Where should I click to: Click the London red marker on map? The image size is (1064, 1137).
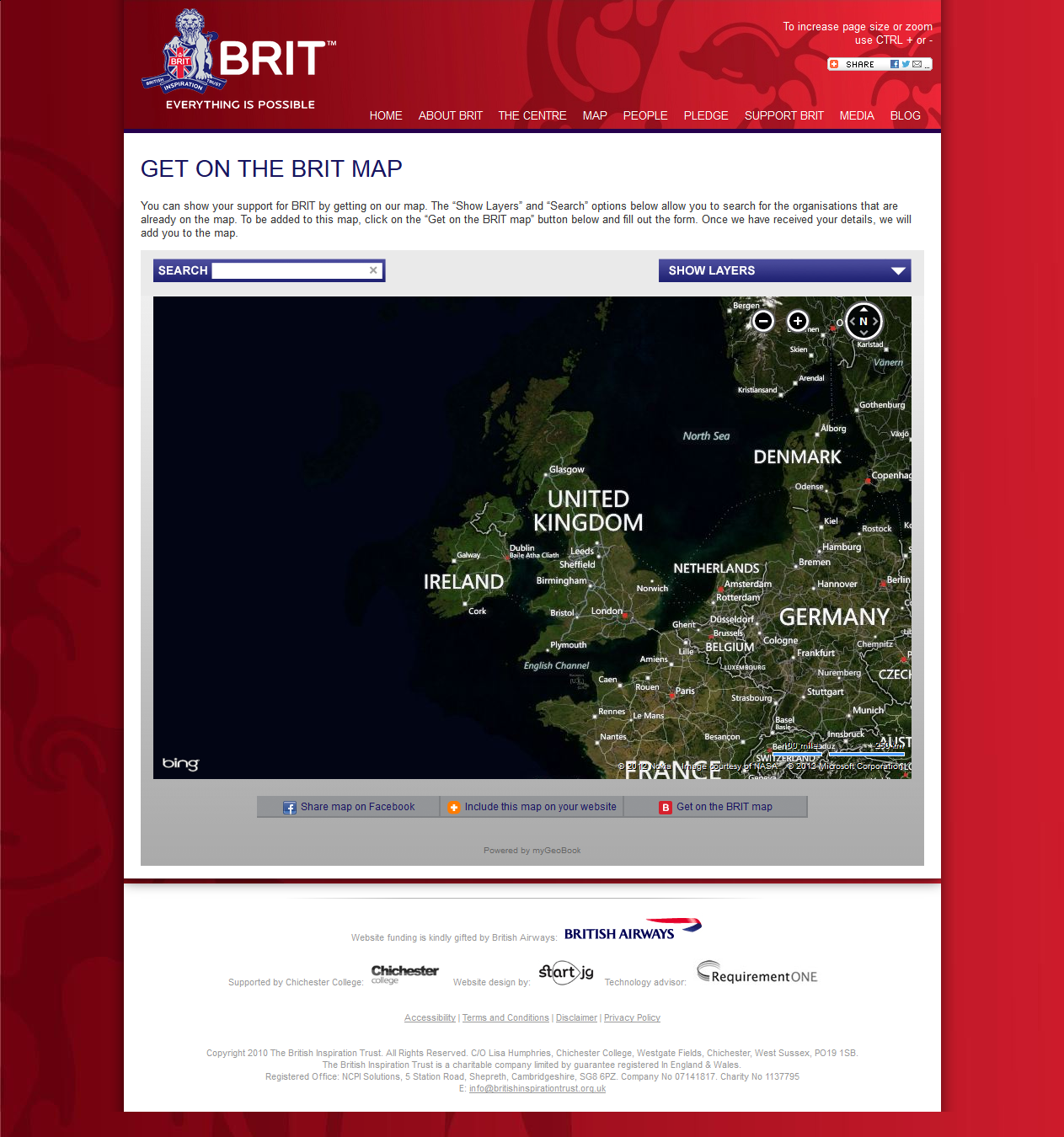pos(625,616)
